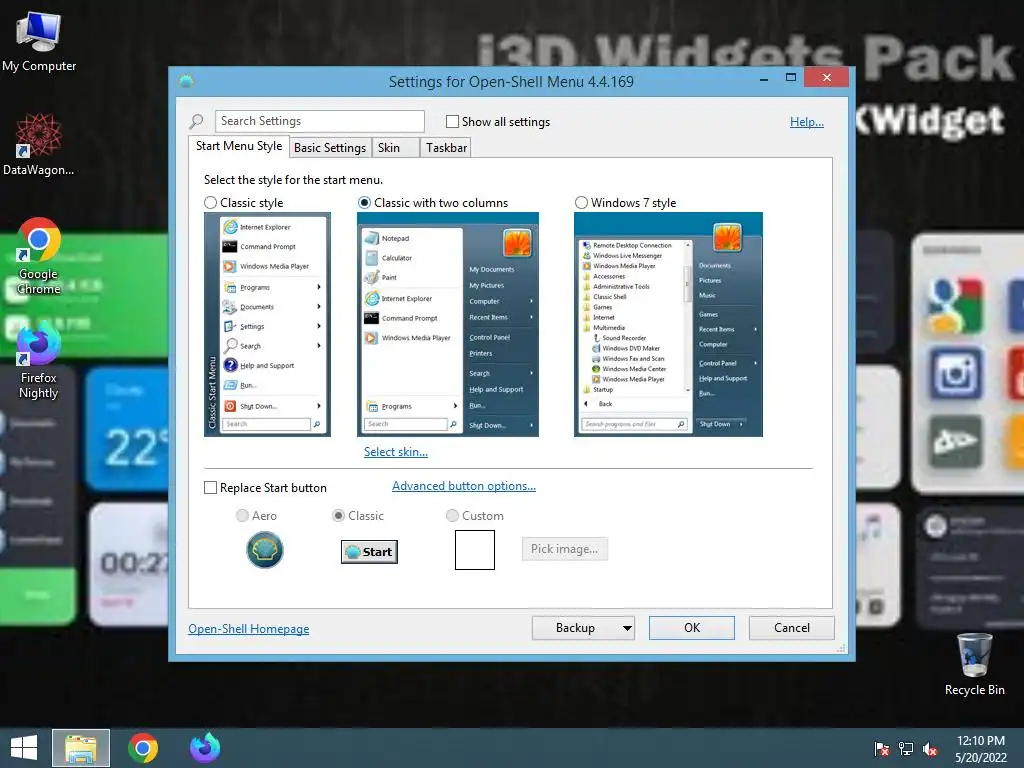This screenshot has width=1024, height=768.
Task: Open My Computer desktop icon
Action: pos(39,41)
